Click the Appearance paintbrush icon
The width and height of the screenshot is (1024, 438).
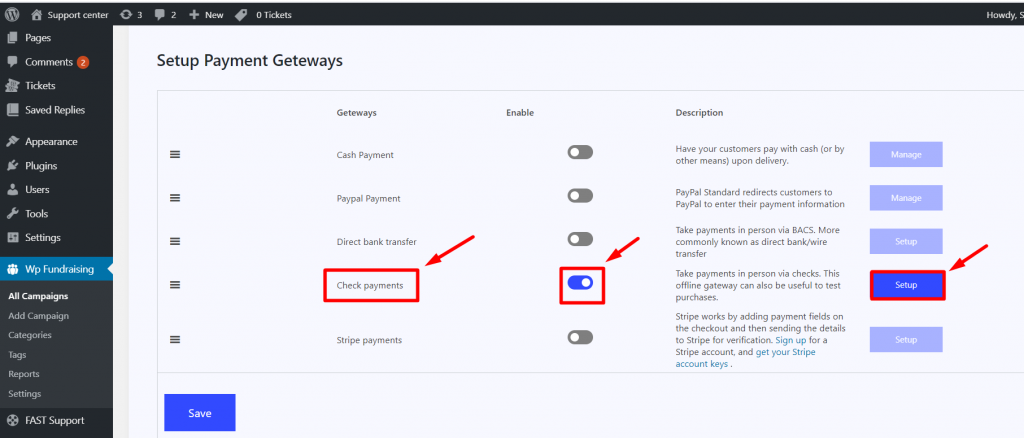click(x=12, y=142)
